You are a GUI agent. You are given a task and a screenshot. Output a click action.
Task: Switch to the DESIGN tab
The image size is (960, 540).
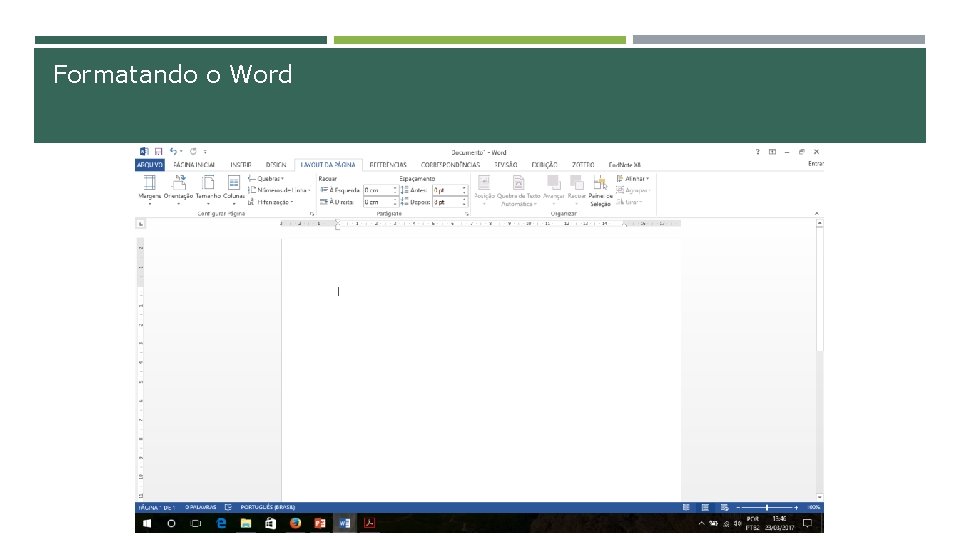coord(276,165)
